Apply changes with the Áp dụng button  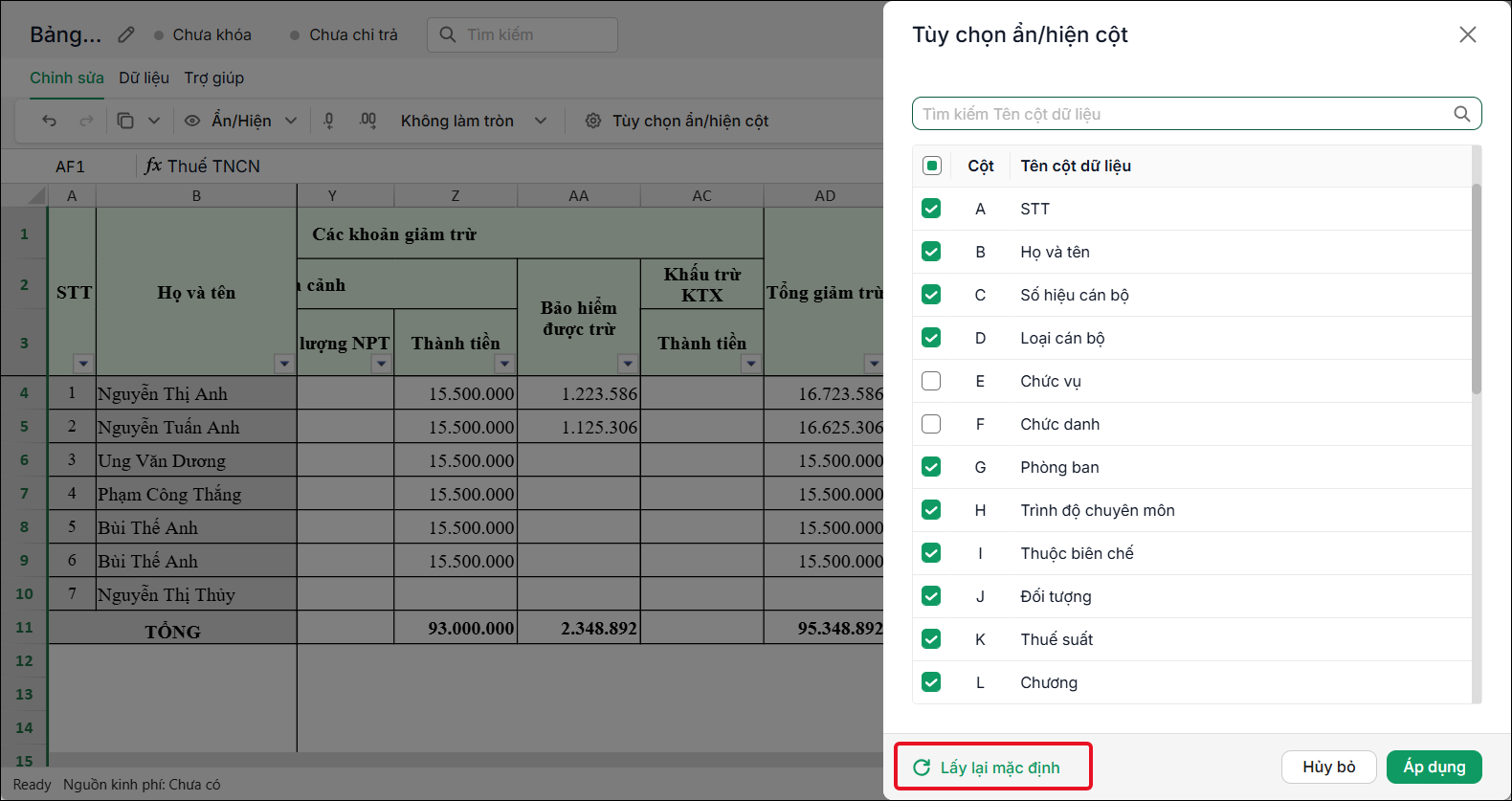pos(1434,767)
